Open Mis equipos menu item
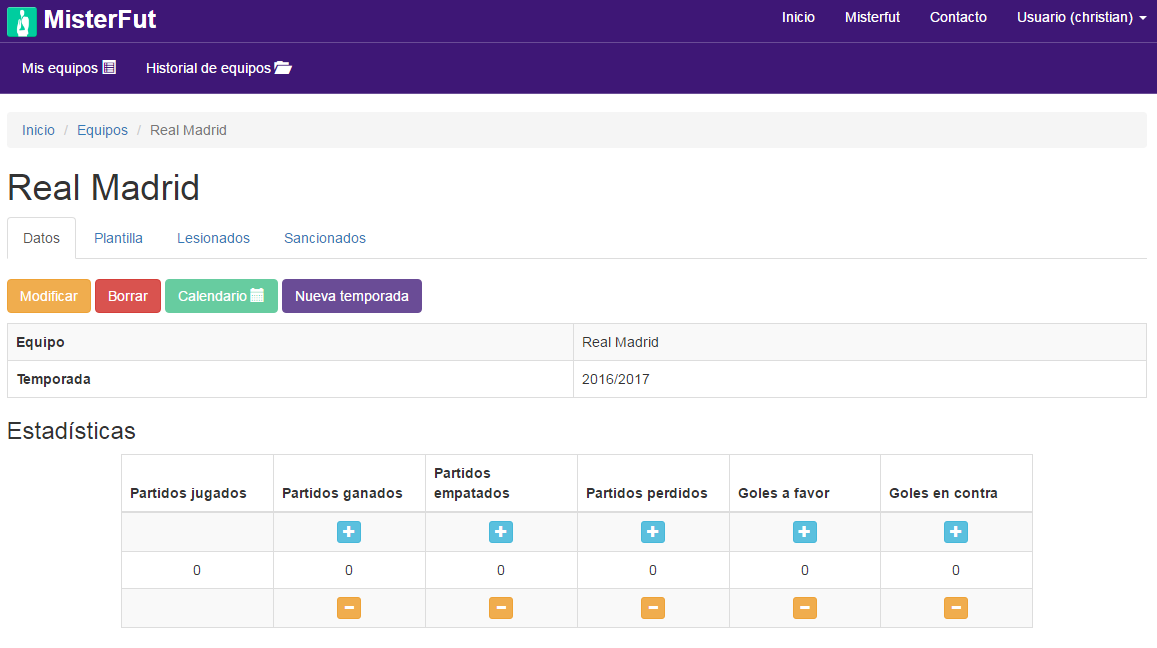1157x648 pixels. [69, 68]
